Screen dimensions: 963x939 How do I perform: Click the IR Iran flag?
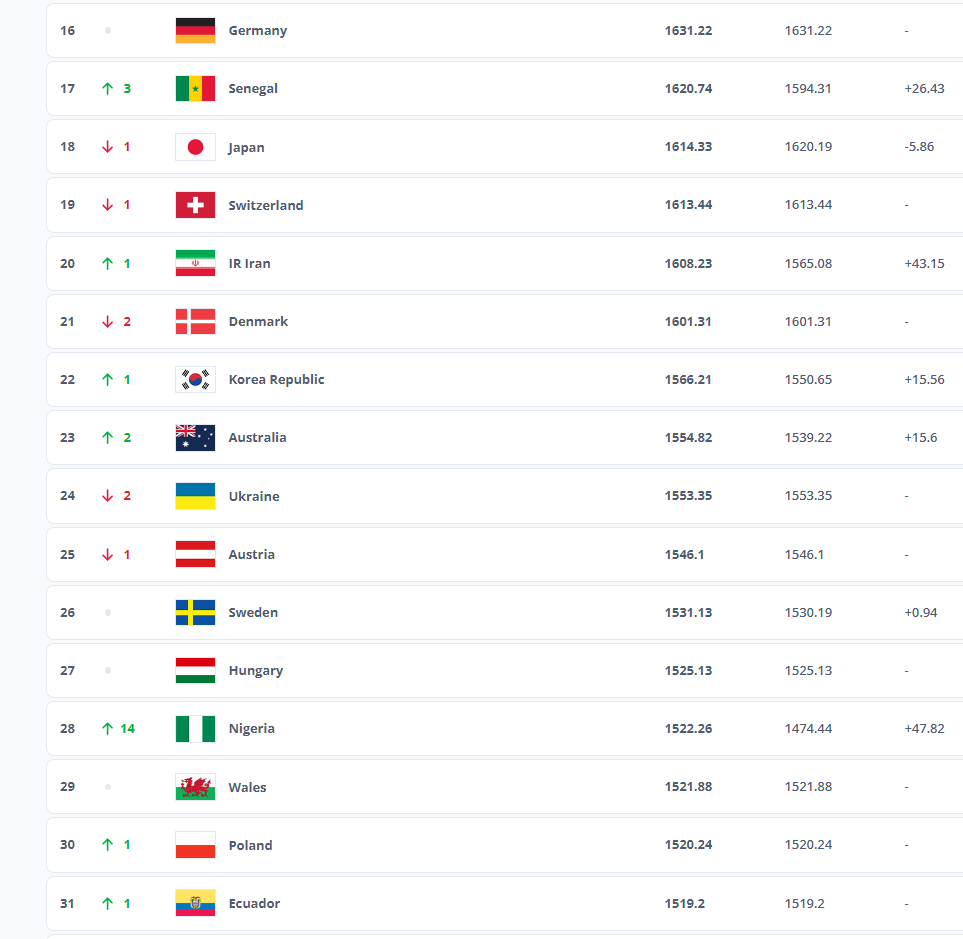(x=195, y=263)
